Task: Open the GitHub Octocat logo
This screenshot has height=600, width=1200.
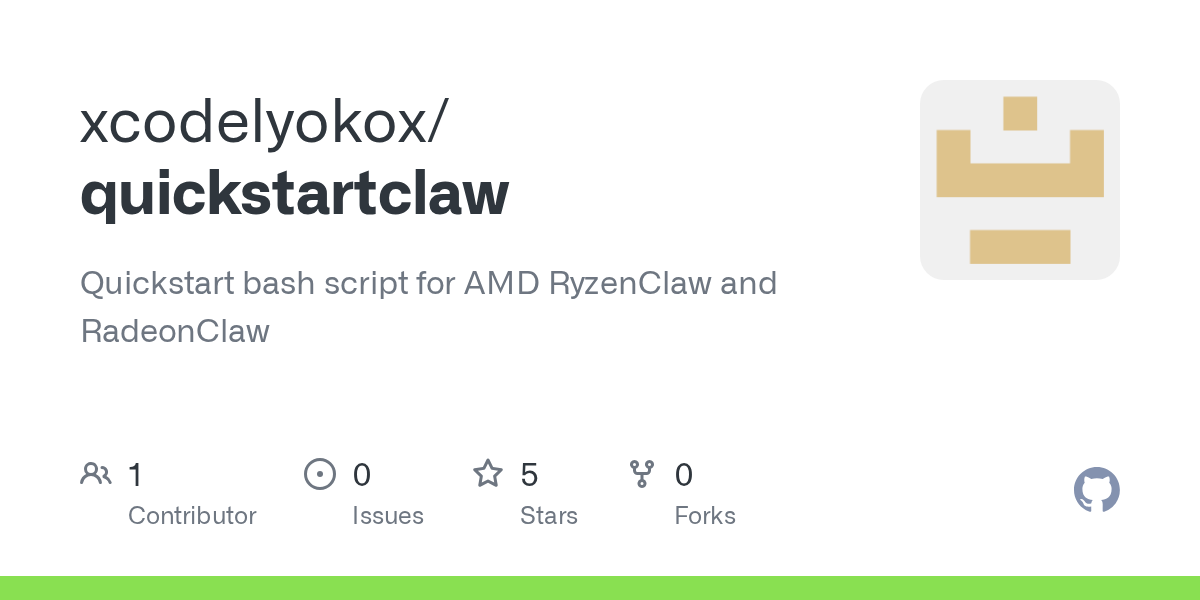Action: click(1096, 490)
